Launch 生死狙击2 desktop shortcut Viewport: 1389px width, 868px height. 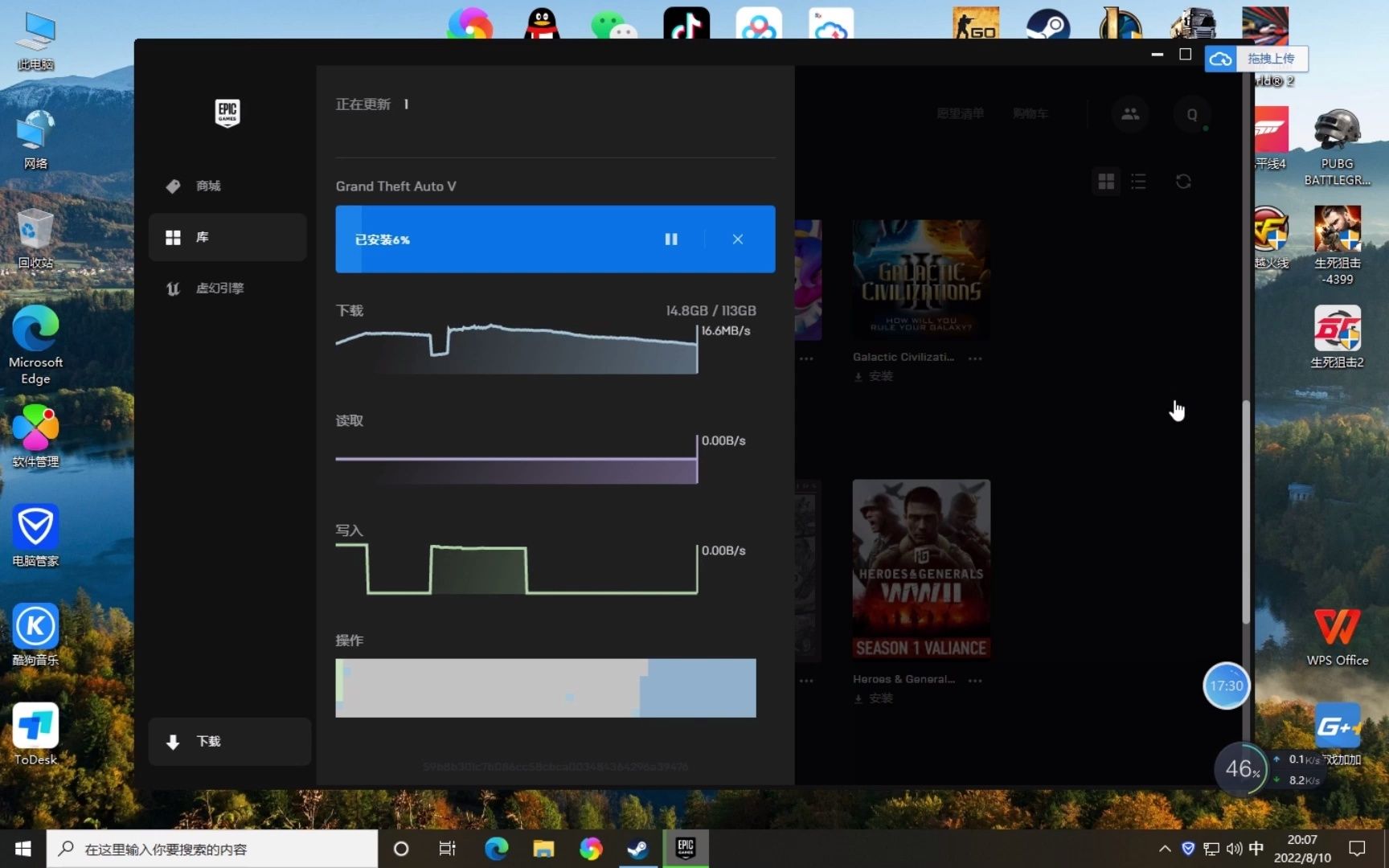(x=1338, y=337)
